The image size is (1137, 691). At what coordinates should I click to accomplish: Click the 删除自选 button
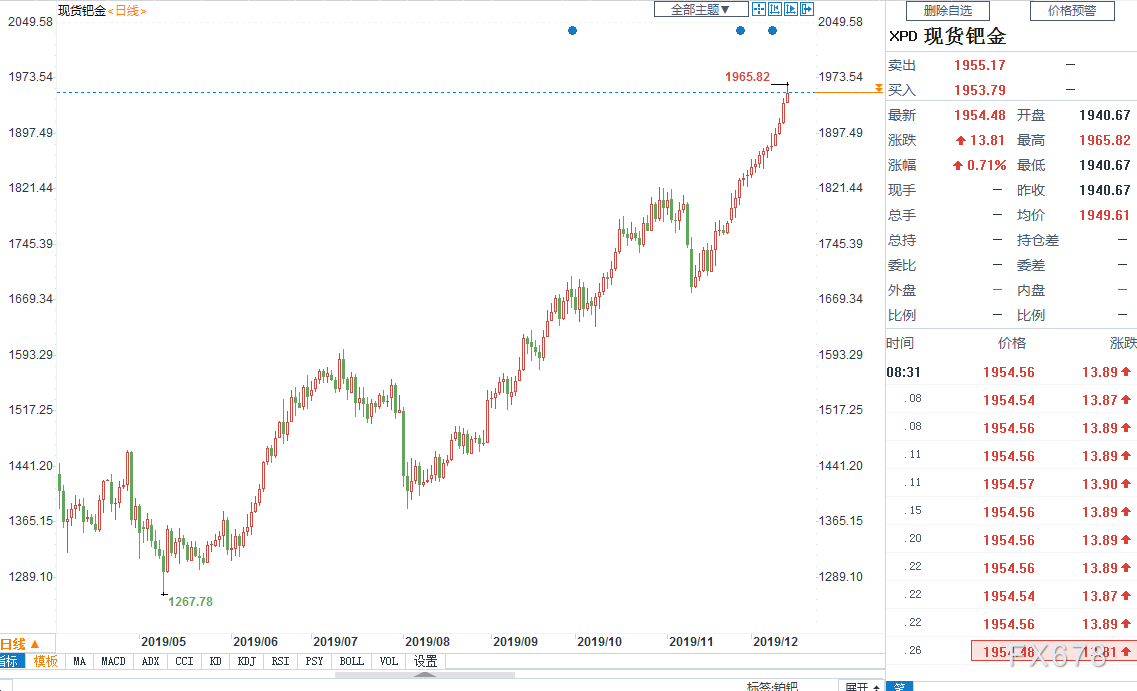point(948,11)
